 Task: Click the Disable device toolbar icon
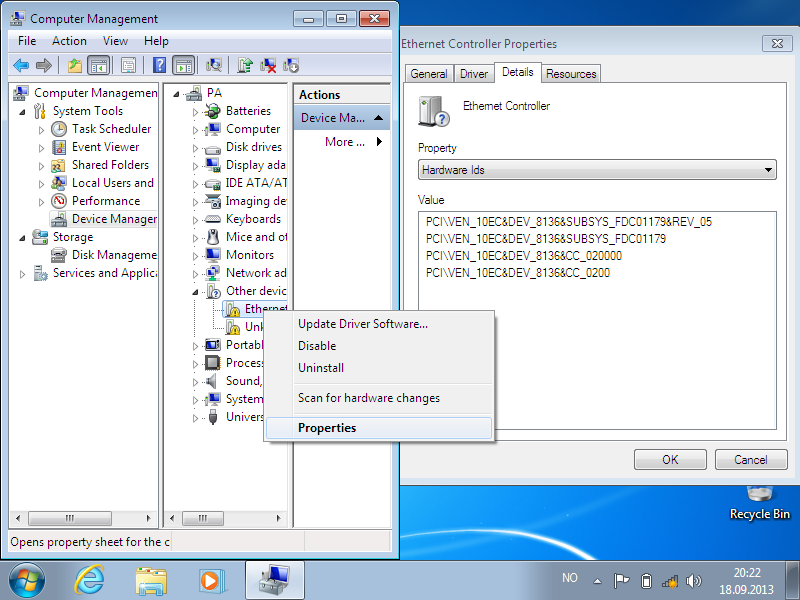tap(291, 65)
